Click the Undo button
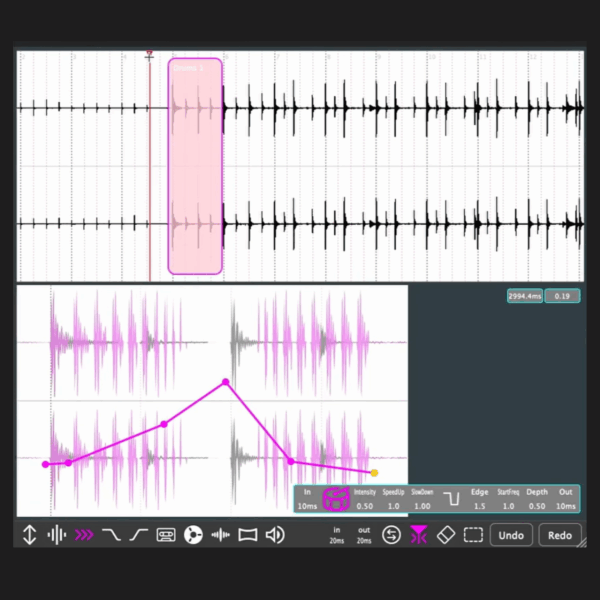This screenshot has height=600, width=600. click(511, 535)
